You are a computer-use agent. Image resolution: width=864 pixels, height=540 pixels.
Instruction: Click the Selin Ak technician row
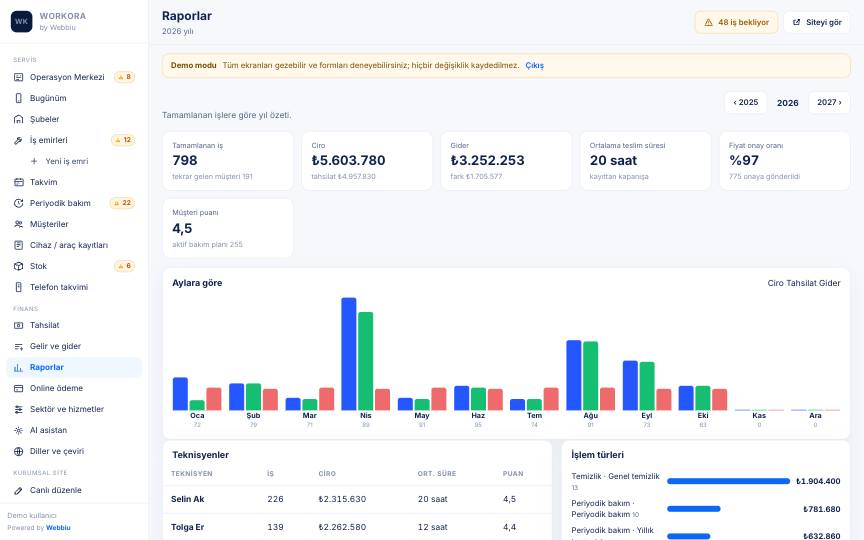[x=357, y=499]
